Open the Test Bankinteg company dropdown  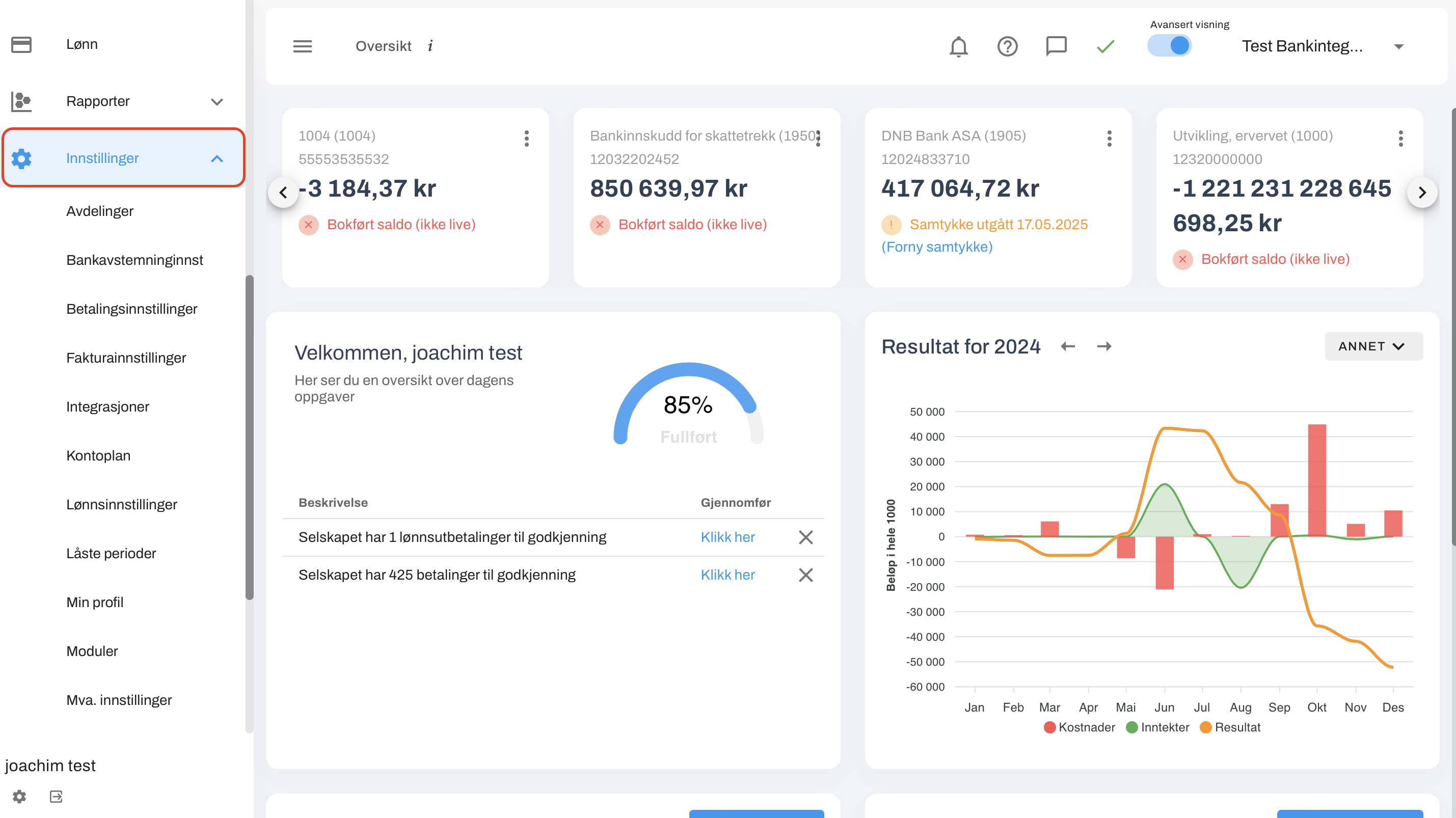(x=1323, y=46)
